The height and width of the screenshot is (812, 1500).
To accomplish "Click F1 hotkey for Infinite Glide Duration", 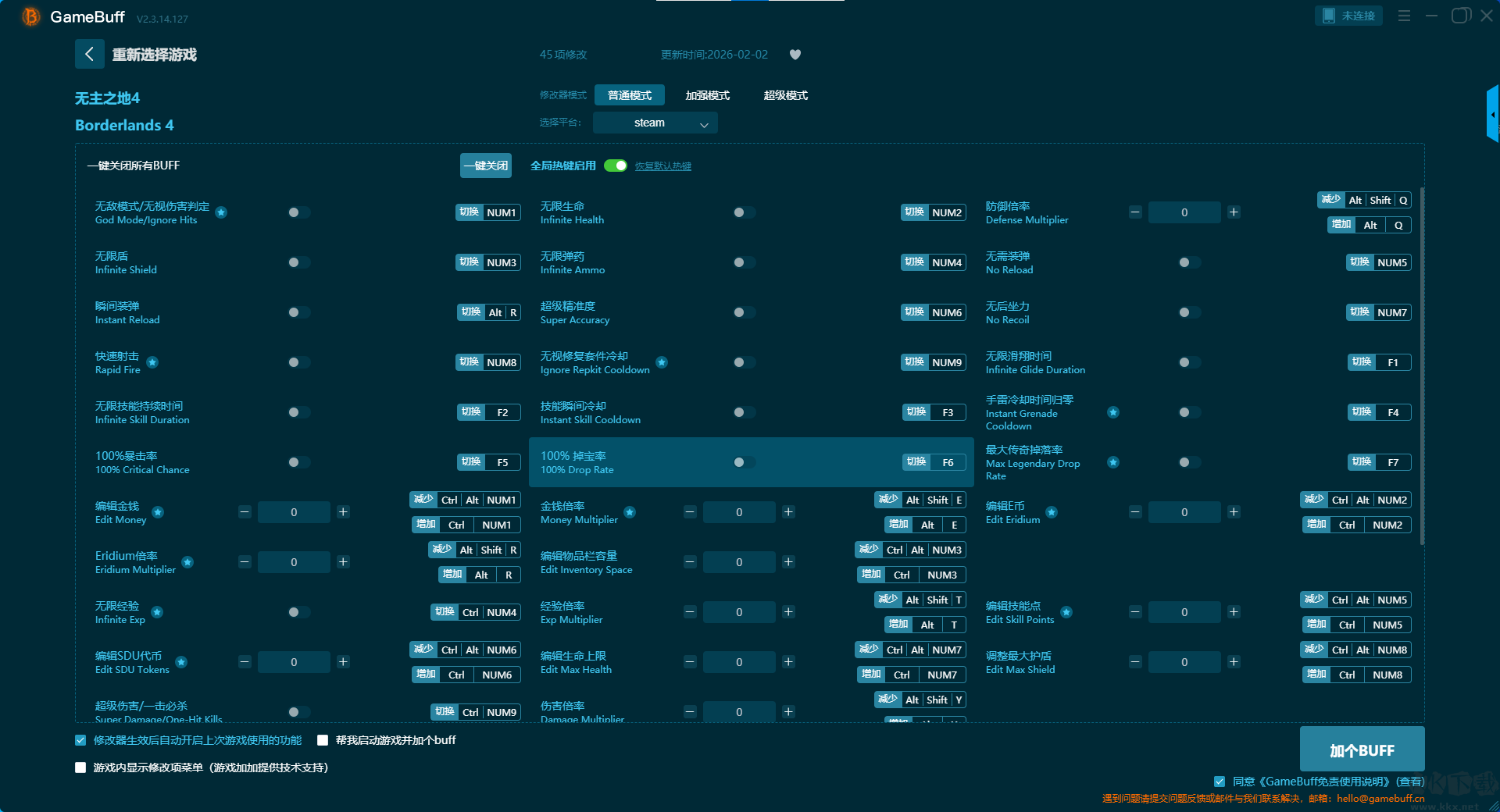I will [1393, 362].
